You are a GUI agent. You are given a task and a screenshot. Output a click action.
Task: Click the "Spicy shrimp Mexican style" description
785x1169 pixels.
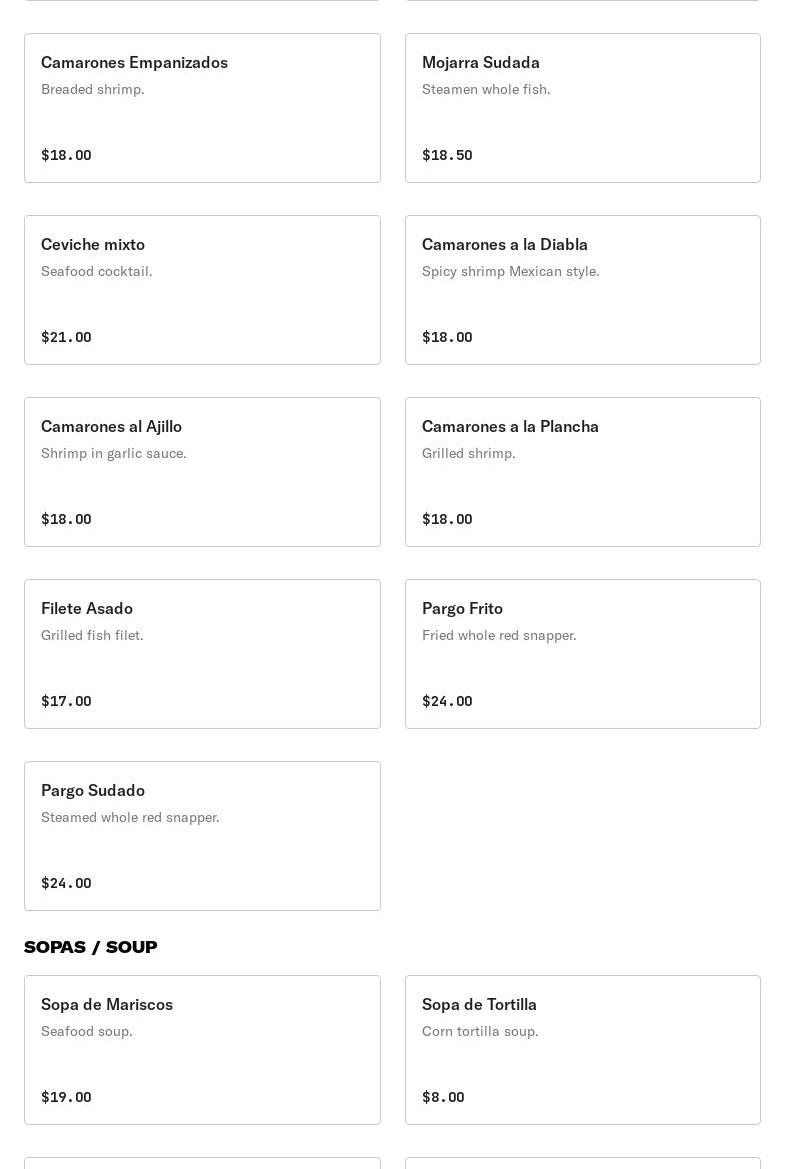511,271
